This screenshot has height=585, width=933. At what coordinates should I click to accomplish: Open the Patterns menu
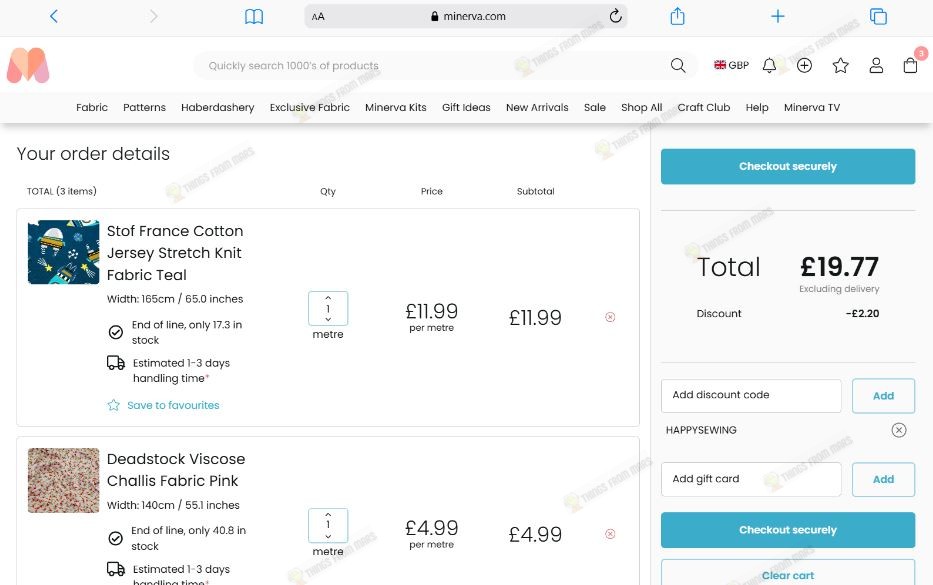pyautogui.click(x=144, y=107)
